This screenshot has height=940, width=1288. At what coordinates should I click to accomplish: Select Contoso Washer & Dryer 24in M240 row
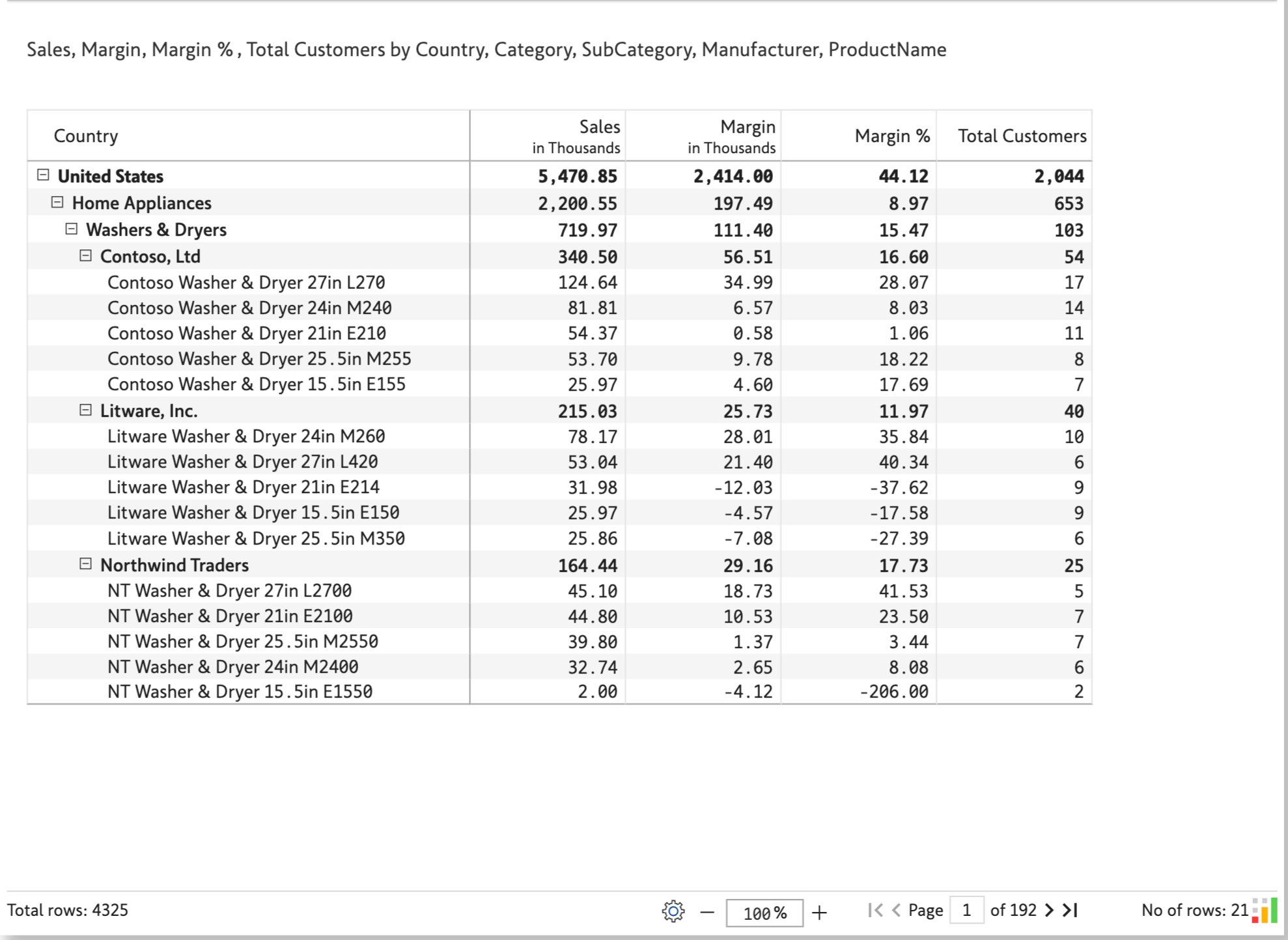(x=559, y=307)
